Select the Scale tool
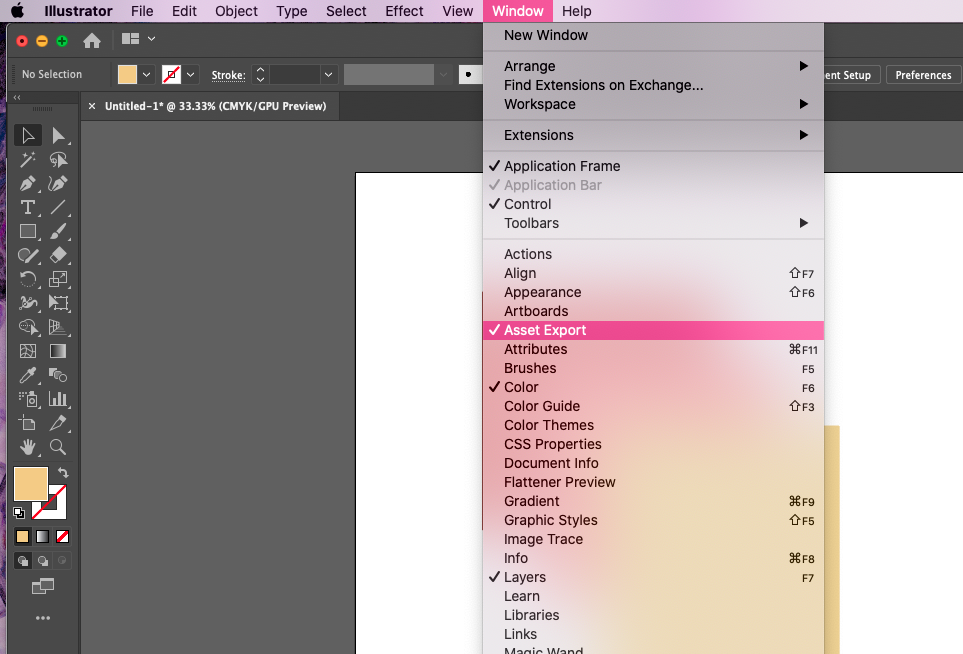Screen dimensions: 963x654 (x=58, y=279)
